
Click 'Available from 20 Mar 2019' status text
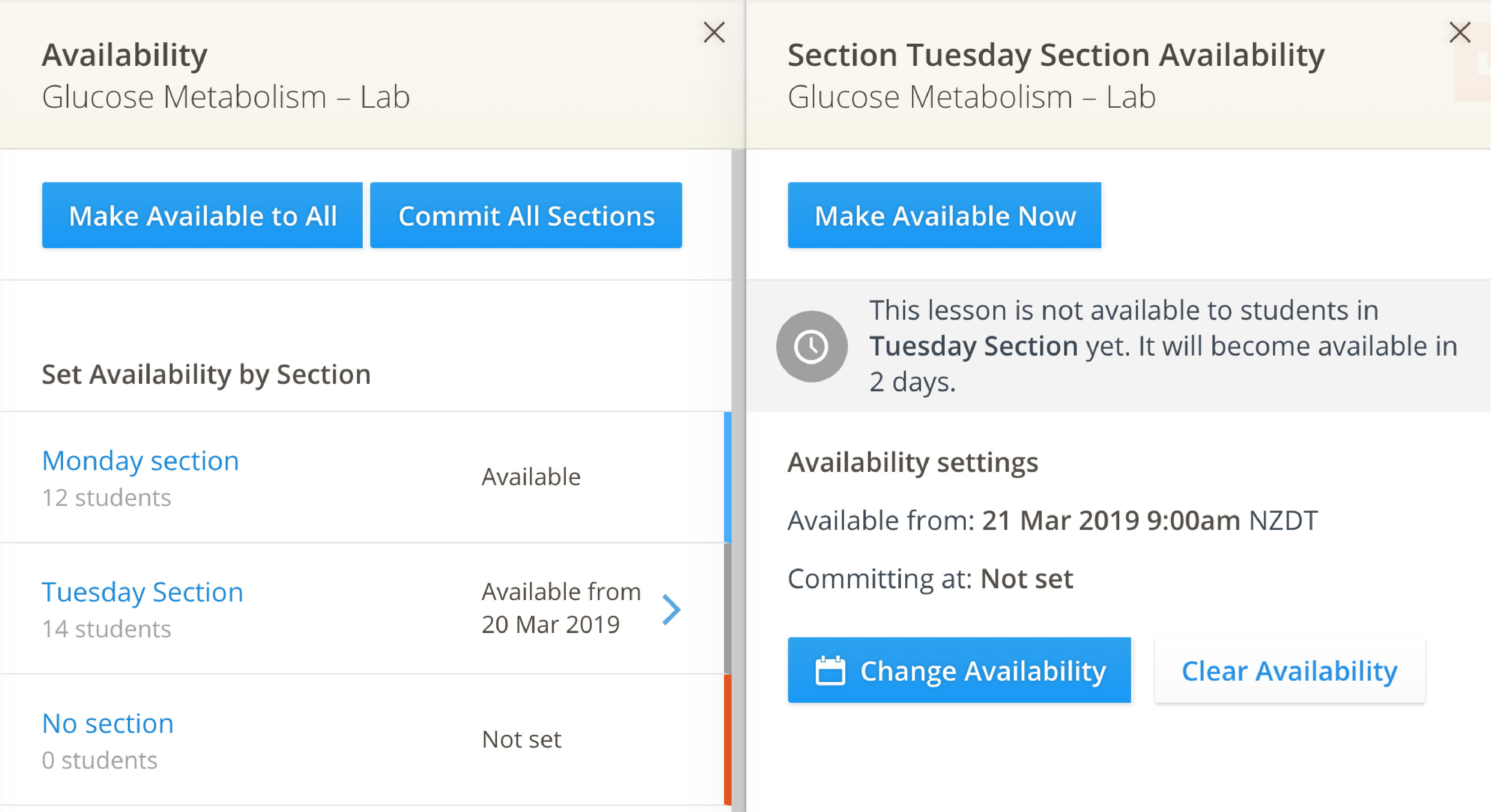560,608
